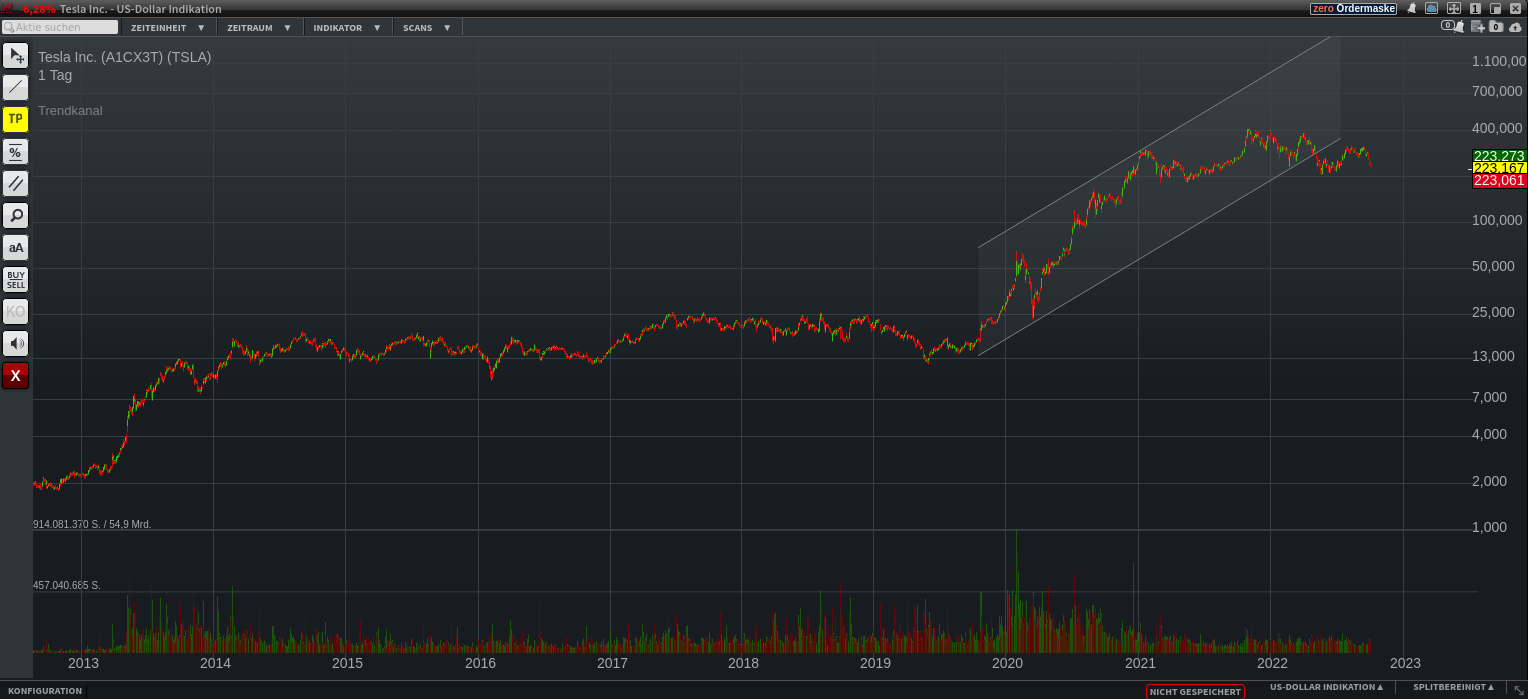
Task: Click the 2016 label on time axis
Action: click(x=480, y=663)
